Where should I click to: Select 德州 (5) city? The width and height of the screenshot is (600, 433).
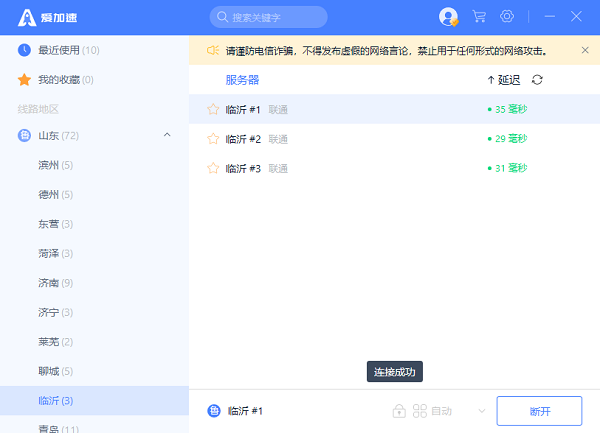pyautogui.click(x=94, y=194)
